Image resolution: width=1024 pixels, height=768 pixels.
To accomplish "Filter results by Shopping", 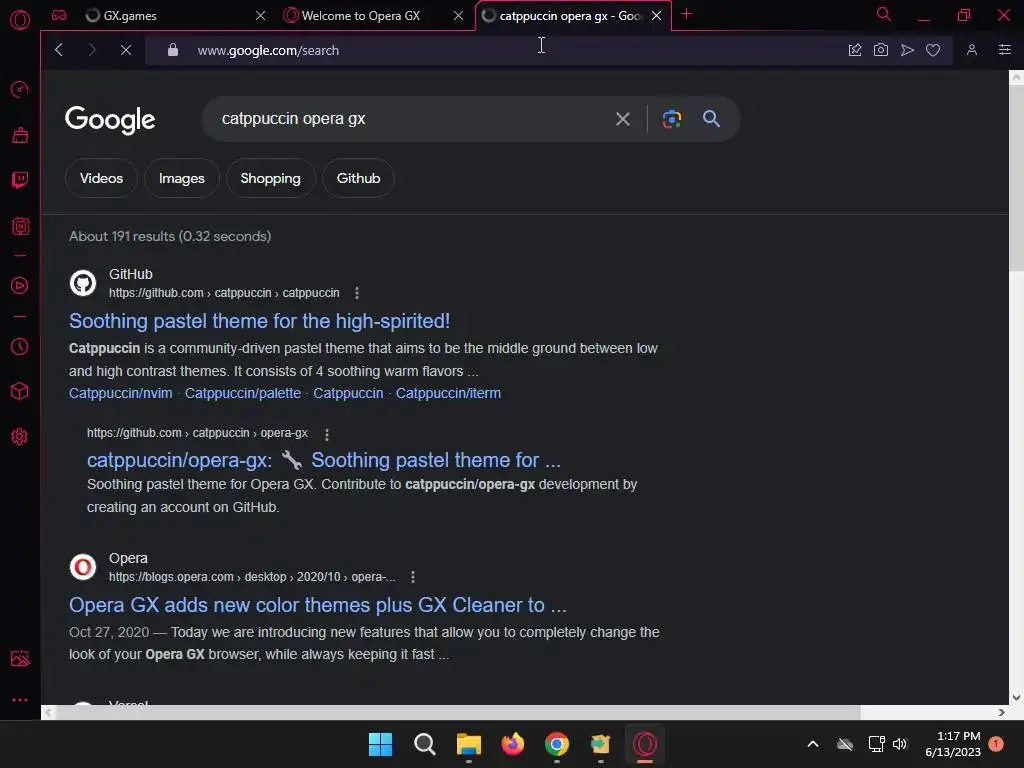I will point(270,178).
